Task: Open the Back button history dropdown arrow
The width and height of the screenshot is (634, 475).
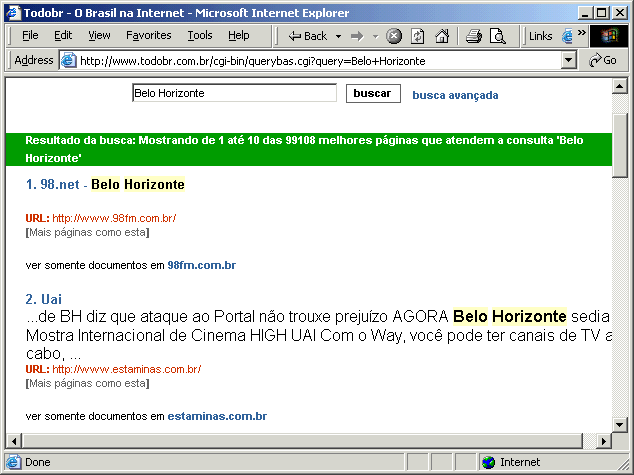Action: pos(338,36)
